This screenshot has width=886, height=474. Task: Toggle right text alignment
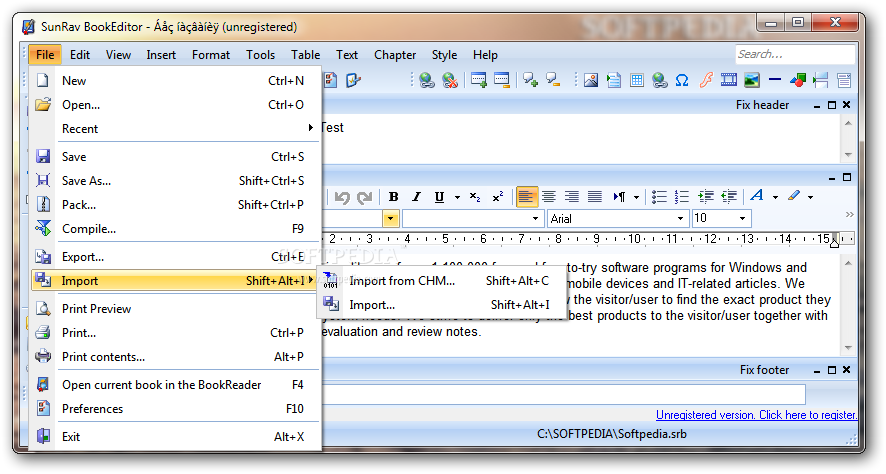point(572,197)
